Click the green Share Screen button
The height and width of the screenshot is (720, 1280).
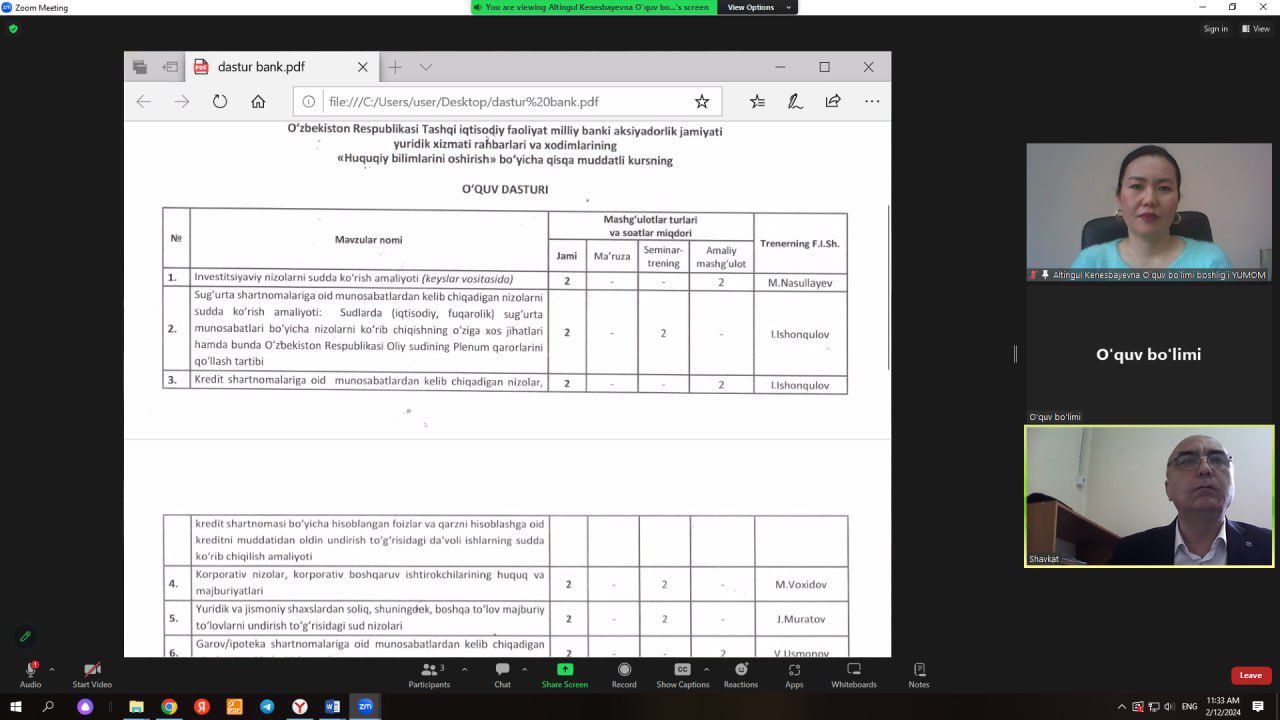pyautogui.click(x=564, y=674)
